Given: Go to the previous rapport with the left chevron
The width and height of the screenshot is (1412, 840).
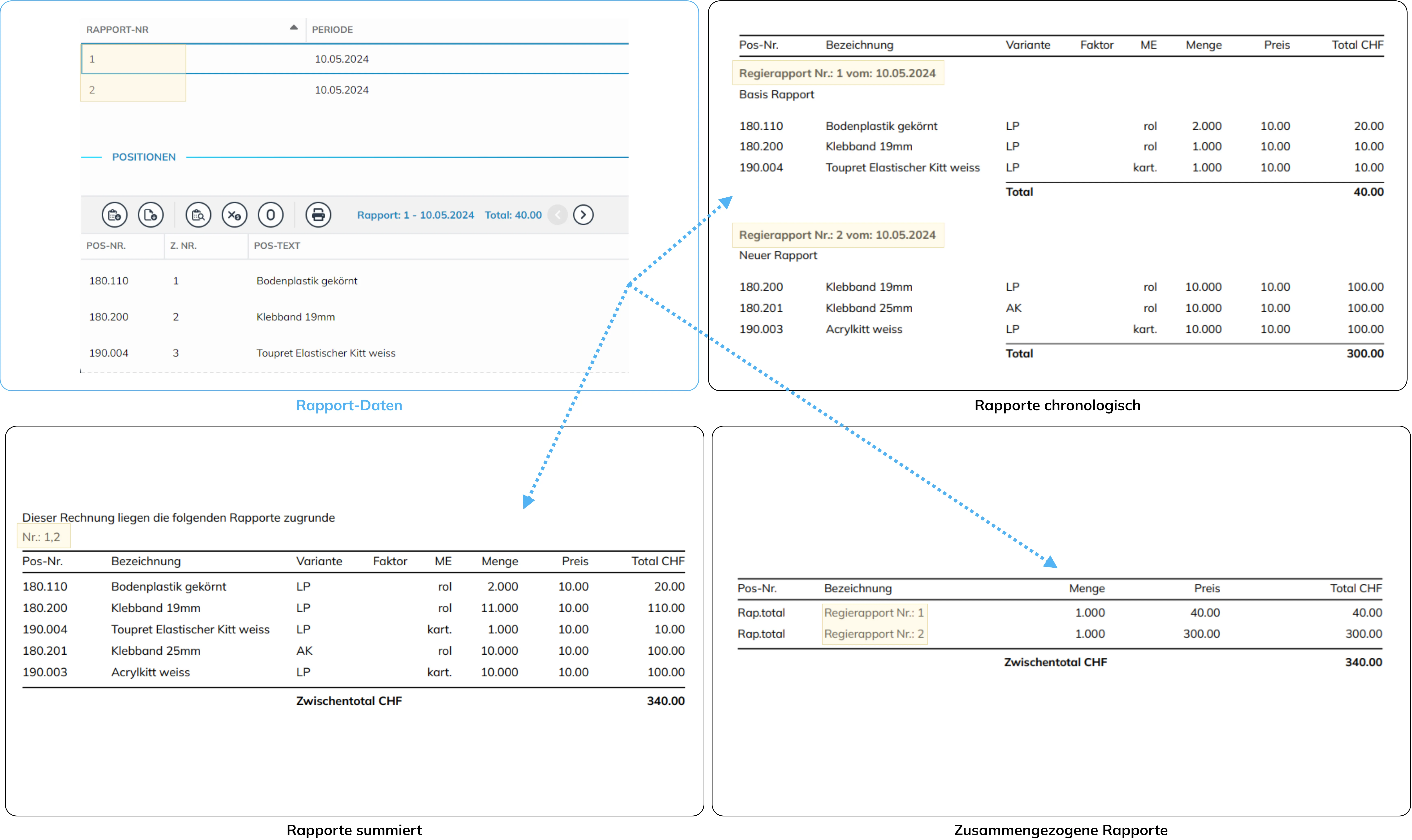Looking at the screenshot, I should (558, 215).
